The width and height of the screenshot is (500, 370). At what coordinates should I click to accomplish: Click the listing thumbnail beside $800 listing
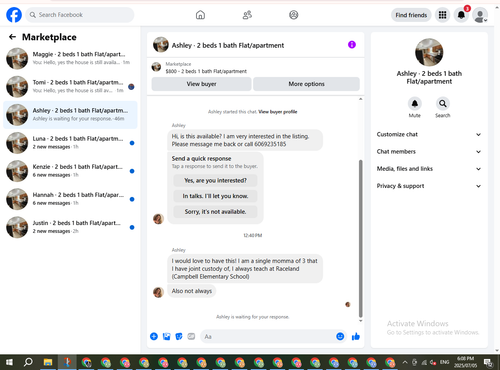pos(156,67)
